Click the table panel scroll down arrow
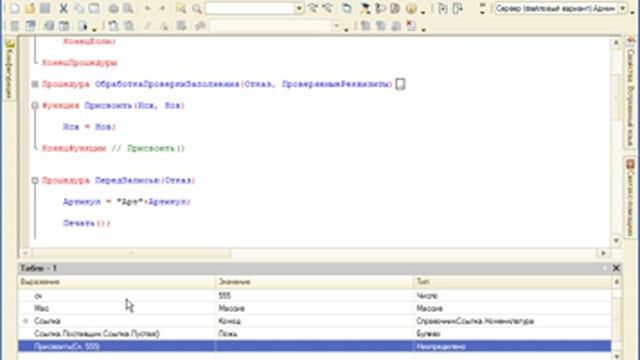 click(616, 356)
